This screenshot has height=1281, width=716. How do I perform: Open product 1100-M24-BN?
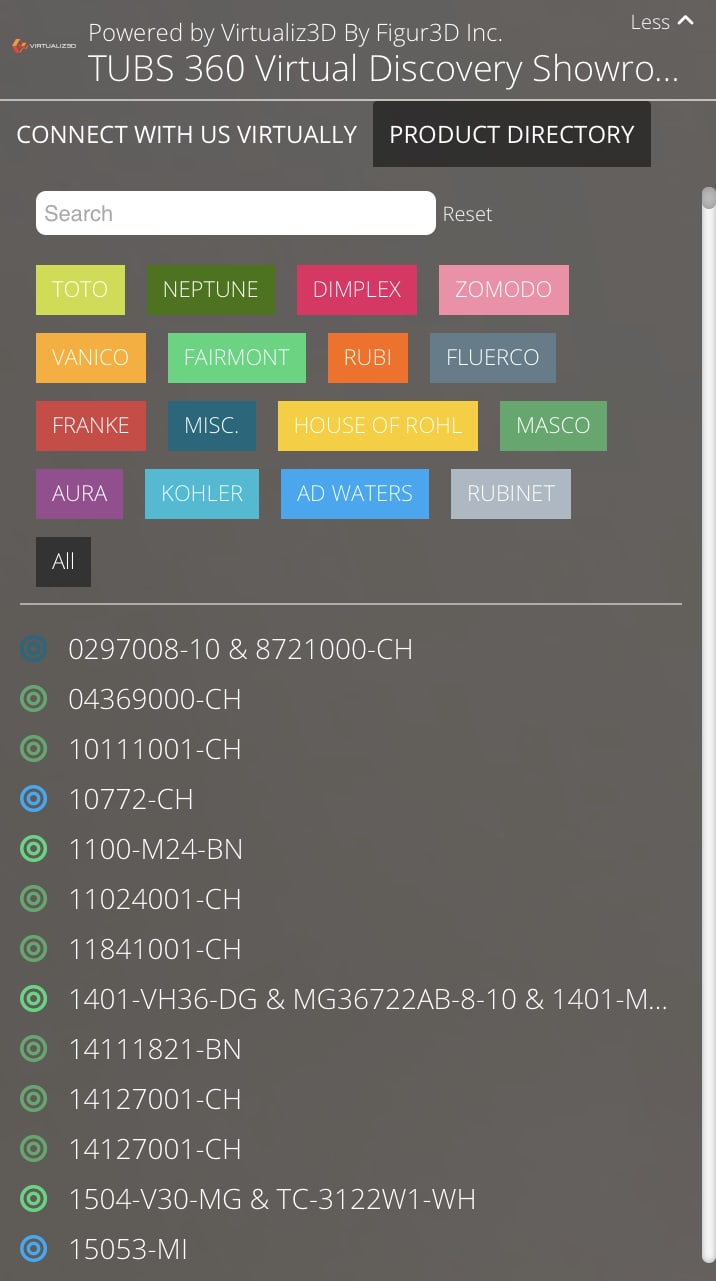tap(156, 849)
